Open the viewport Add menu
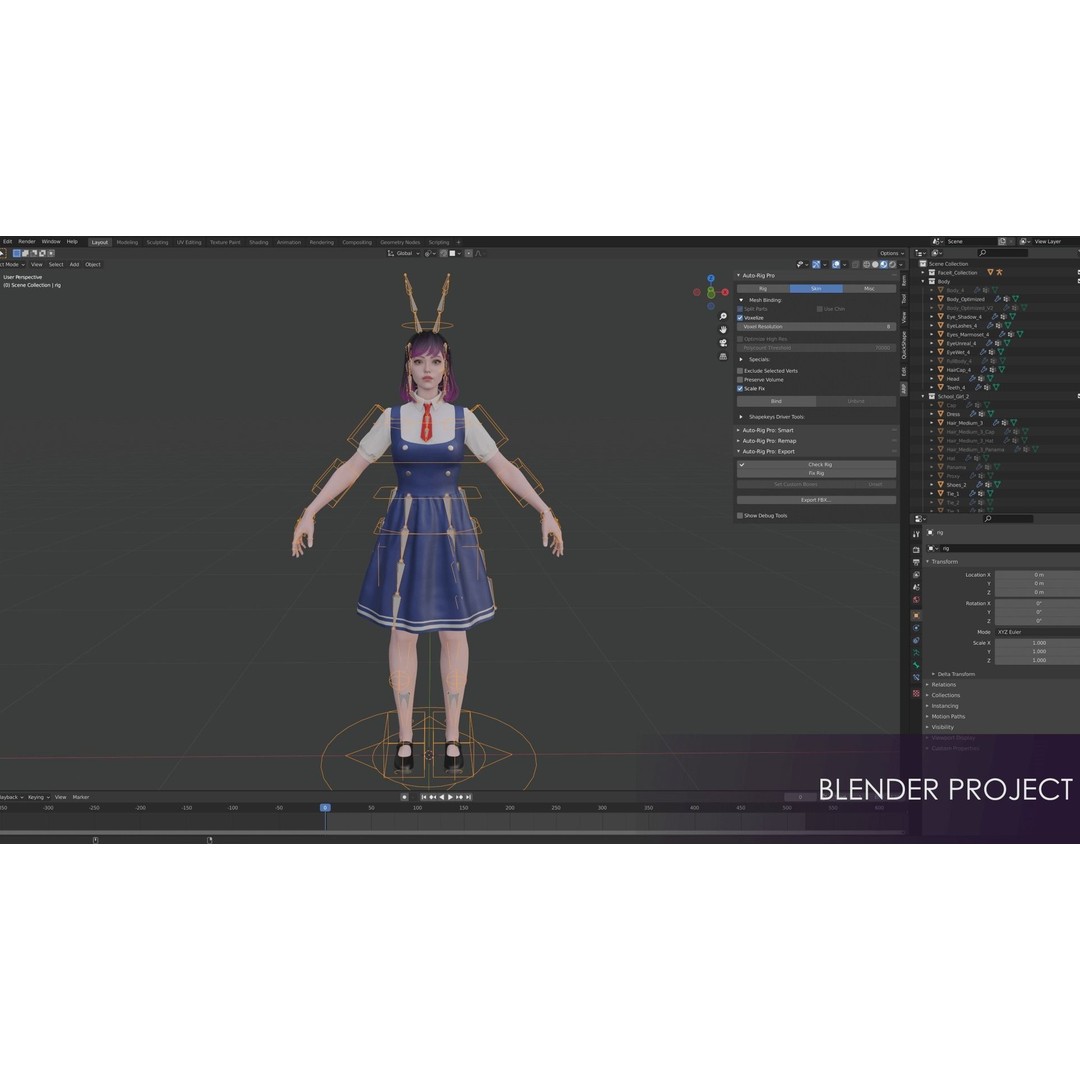 pos(74,264)
